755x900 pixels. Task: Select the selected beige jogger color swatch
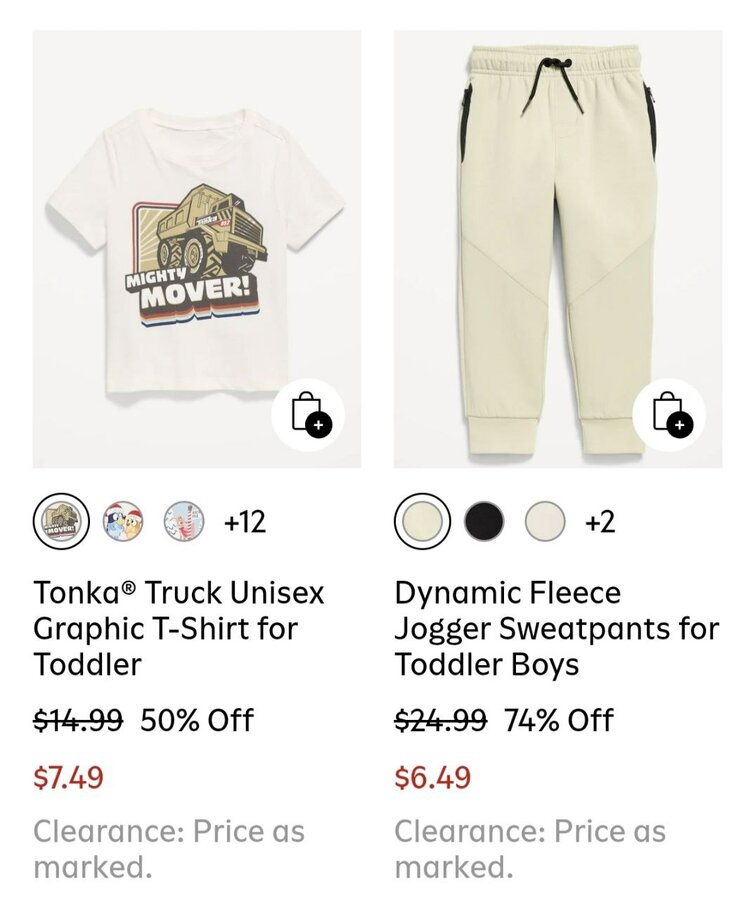(422, 521)
